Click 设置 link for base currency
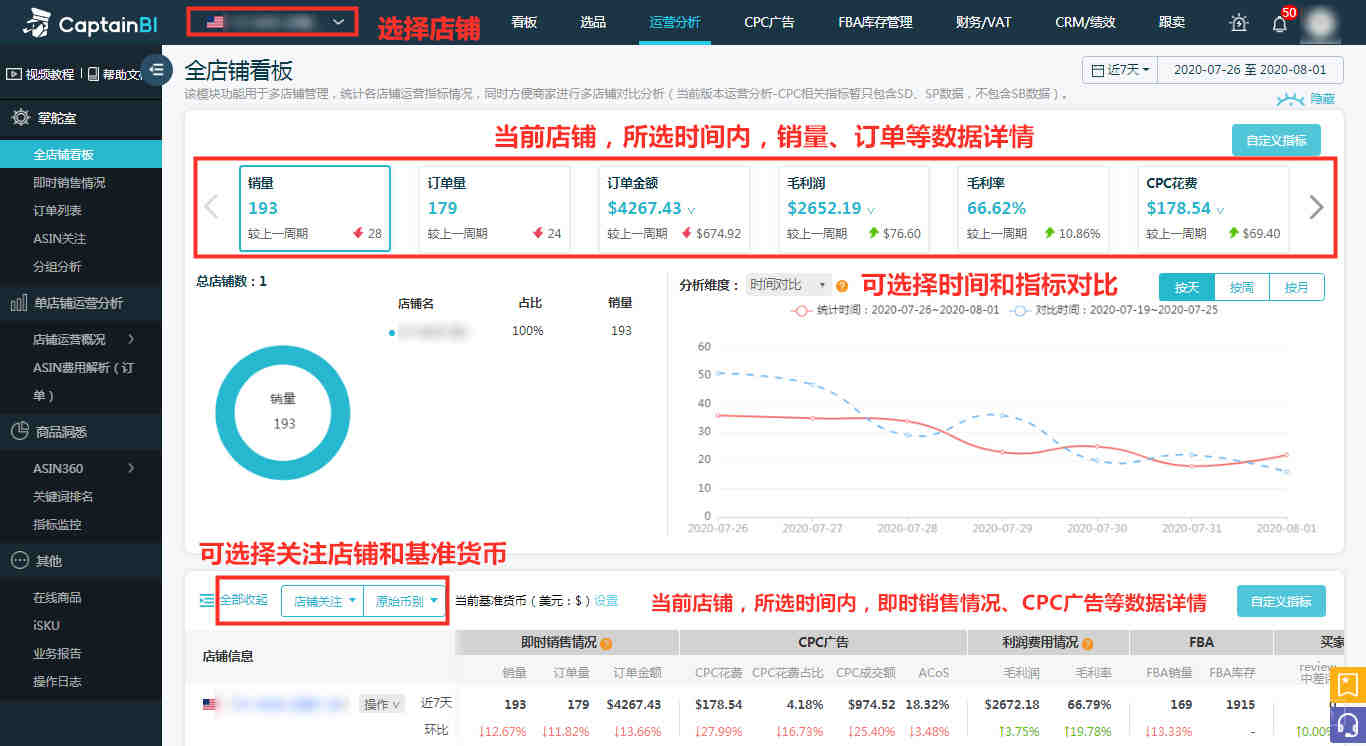The height and width of the screenshot is (746, 1366). coord(606,601)
